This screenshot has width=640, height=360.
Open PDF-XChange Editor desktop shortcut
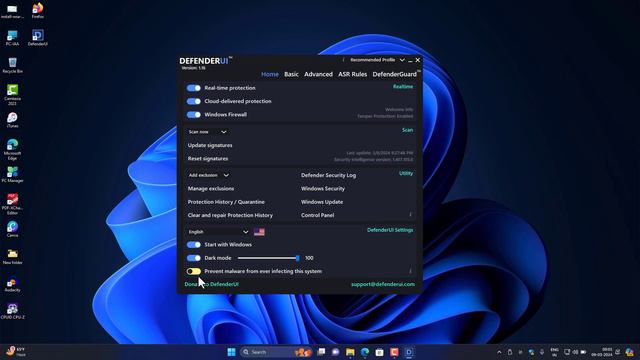click(x=12, y=204)
